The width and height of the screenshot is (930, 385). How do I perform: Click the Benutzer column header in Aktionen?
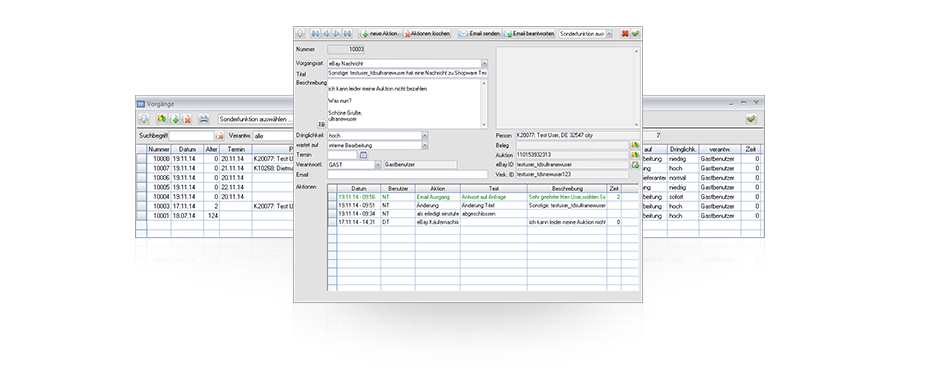(397, 188)
